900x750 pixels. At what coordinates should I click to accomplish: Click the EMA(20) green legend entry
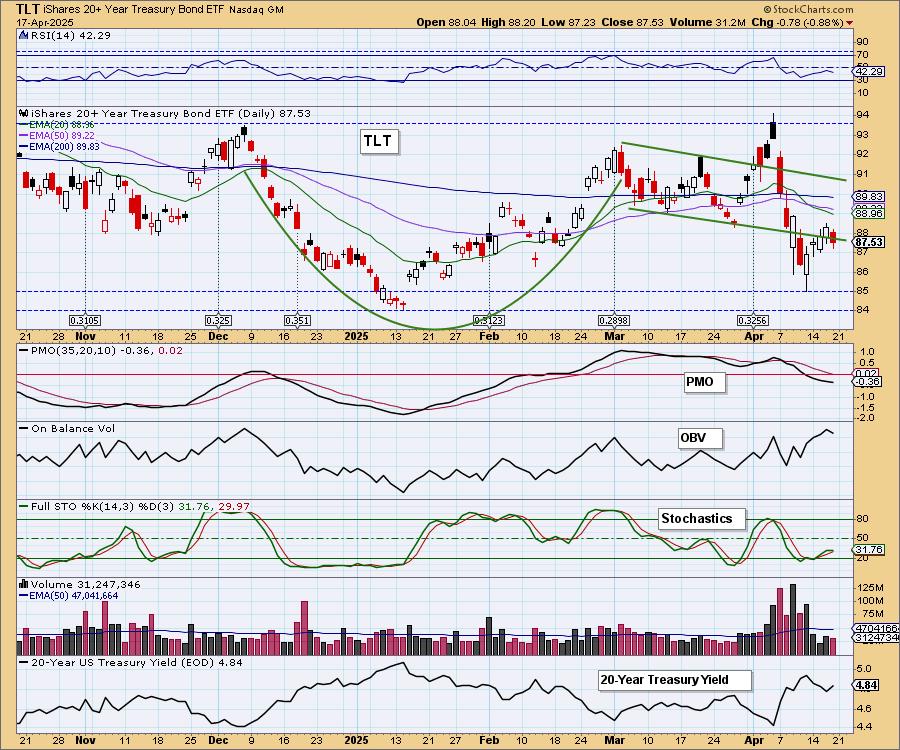tap(56, 125)
